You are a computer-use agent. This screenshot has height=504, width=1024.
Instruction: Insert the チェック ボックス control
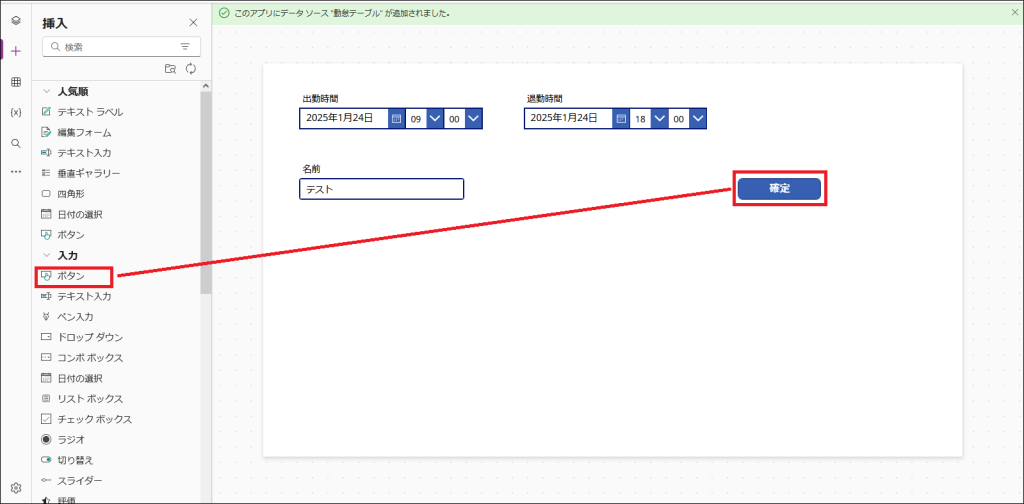94,419
